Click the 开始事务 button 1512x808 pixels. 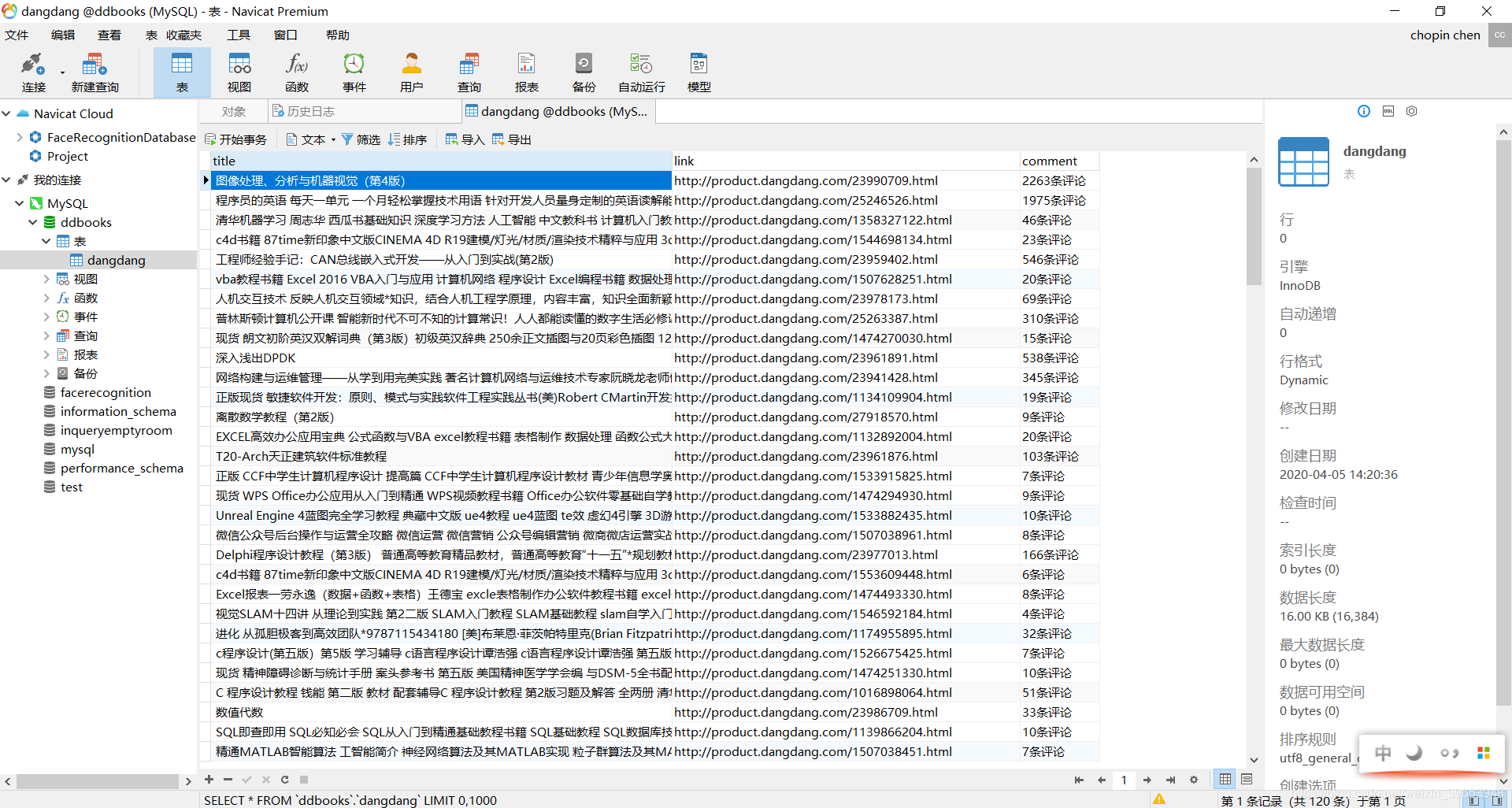click(x=235, y=139)
